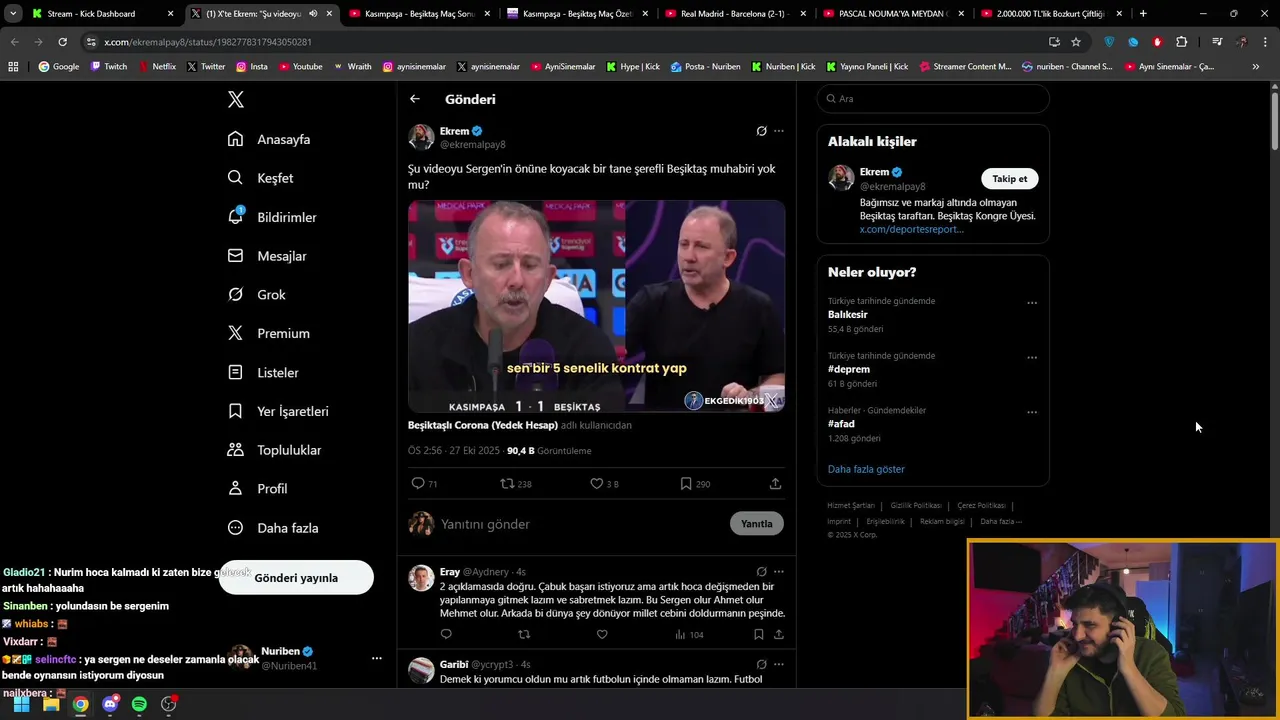Open the more options menu on Ekrem's post

pyautogui.click(x=779, y=131)
